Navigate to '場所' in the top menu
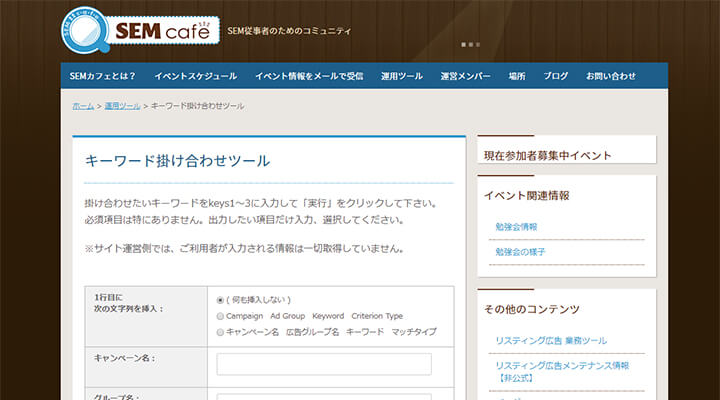This screenshot has height=400, width=720. (x=517, y=76)
